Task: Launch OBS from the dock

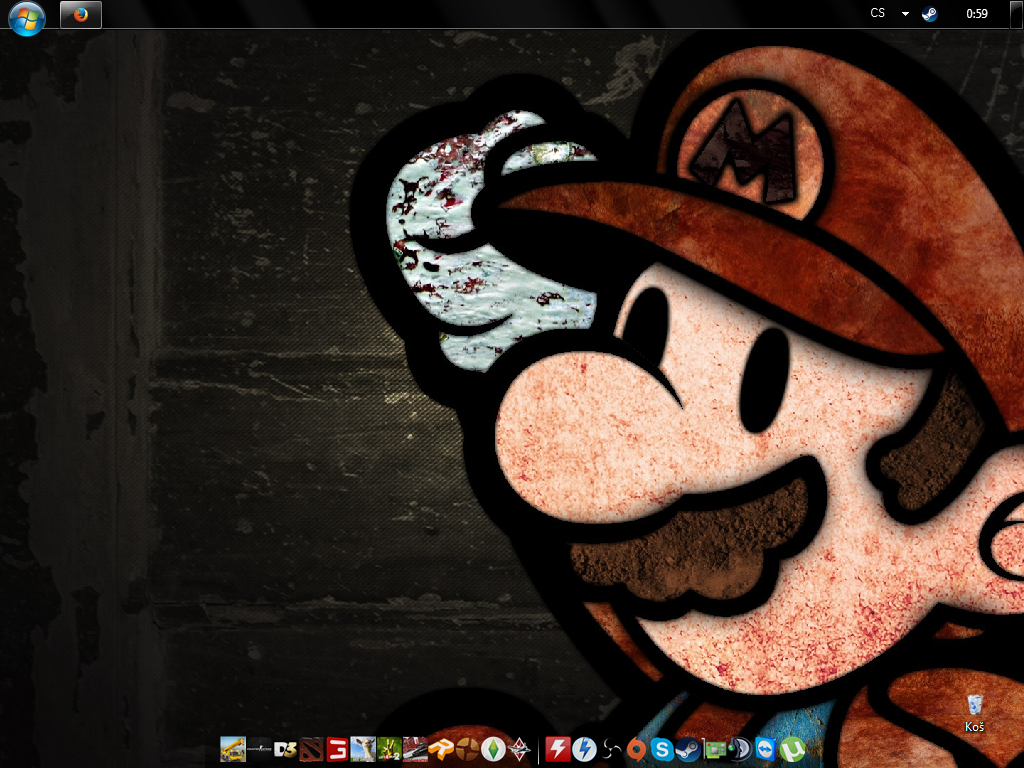Action: click(x=611, y=749)
